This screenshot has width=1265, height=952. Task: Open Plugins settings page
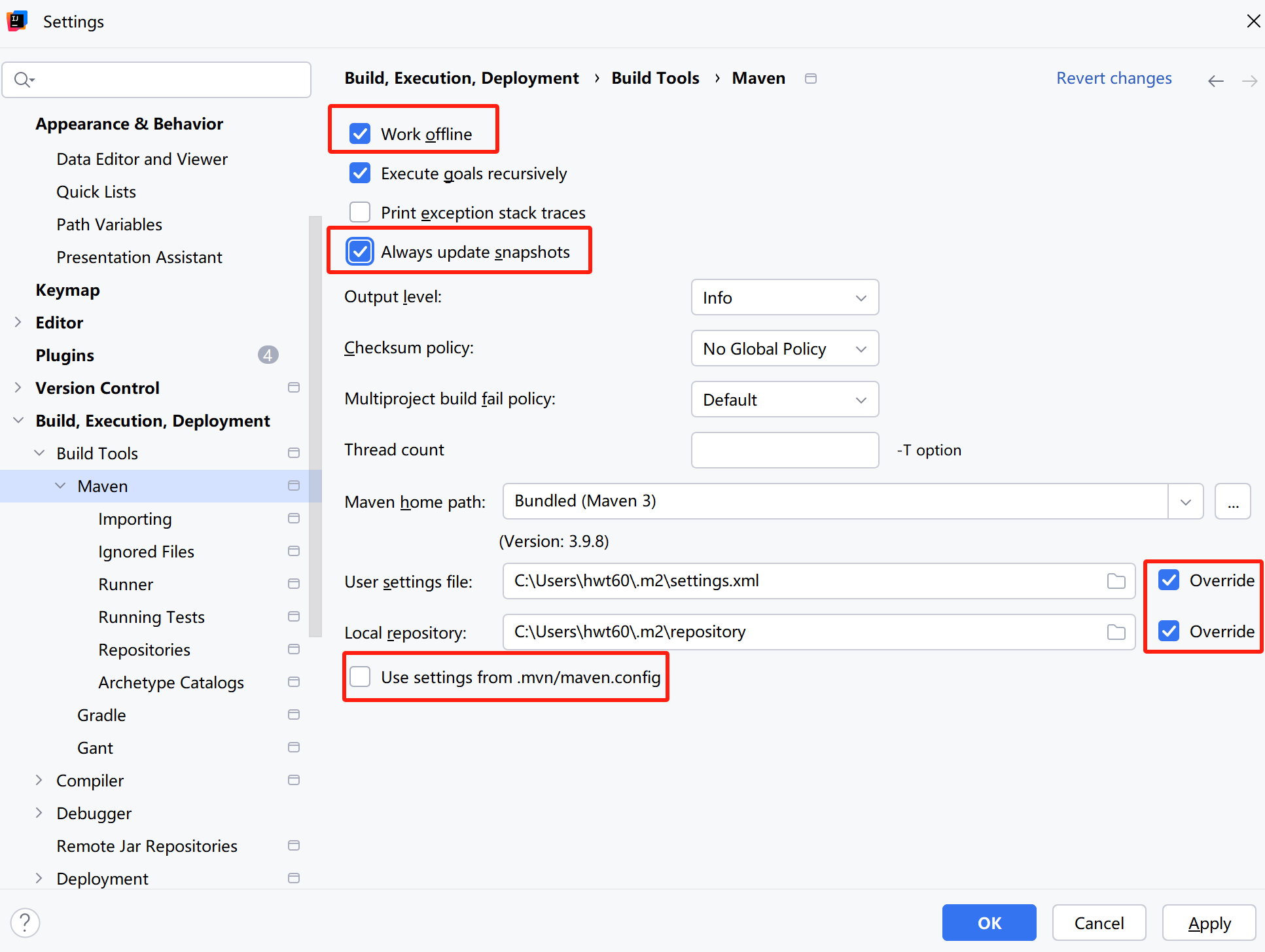tap(65, 355)
